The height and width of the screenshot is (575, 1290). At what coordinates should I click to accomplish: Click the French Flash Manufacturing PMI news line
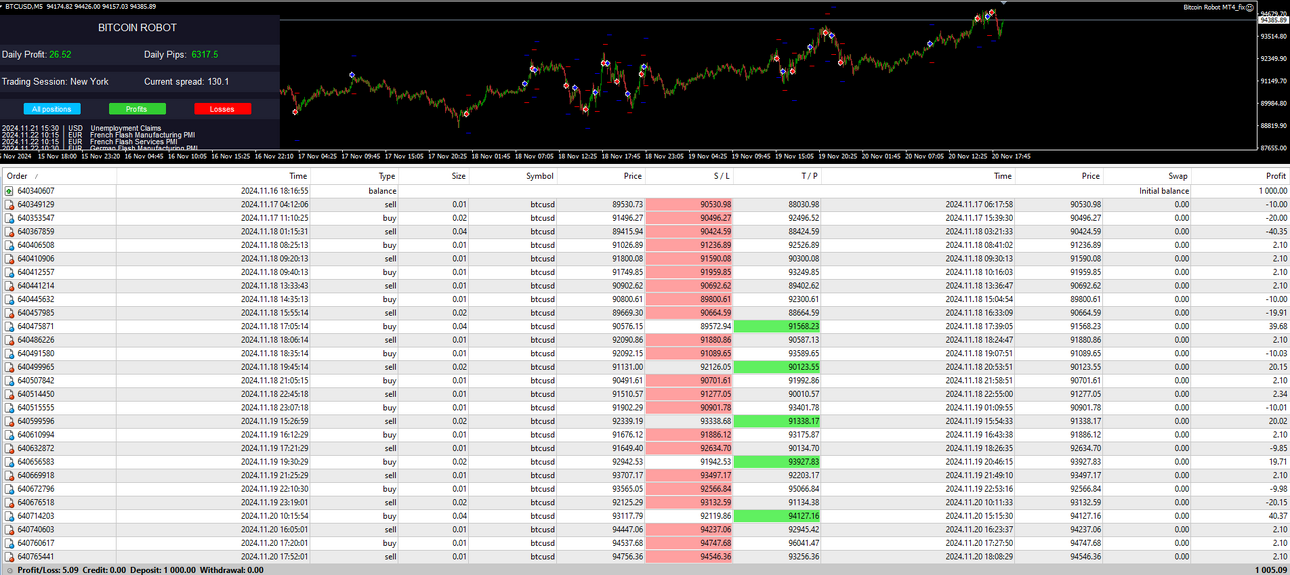[x=142, y=135]
